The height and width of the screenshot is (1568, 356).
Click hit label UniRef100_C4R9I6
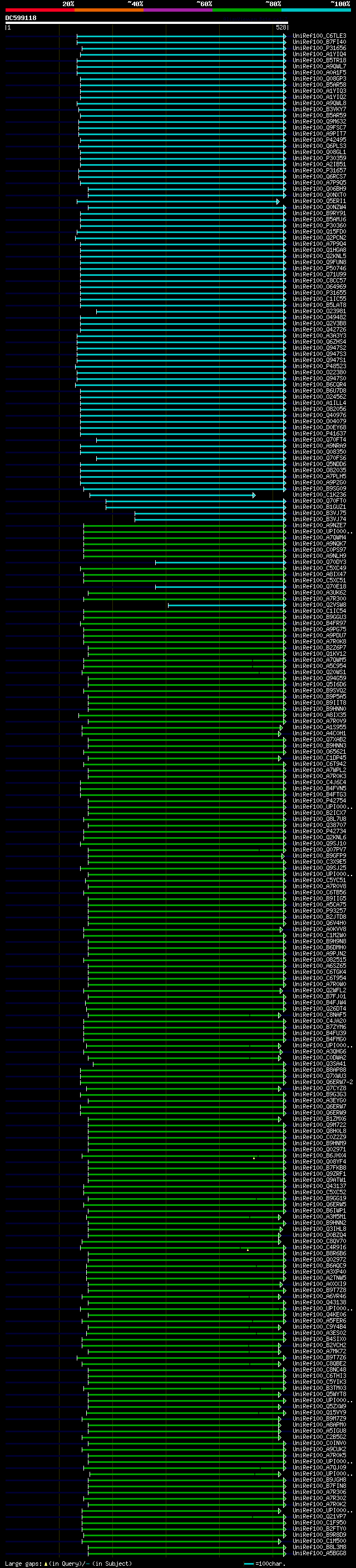pos(319,1247)
